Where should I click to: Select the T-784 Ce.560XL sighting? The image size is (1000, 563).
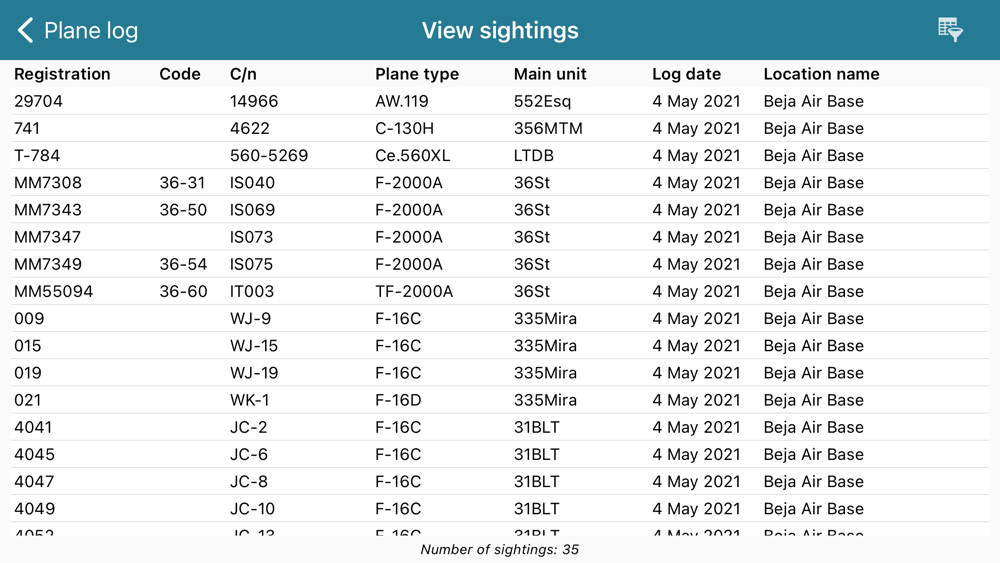[x=500, y=156]
